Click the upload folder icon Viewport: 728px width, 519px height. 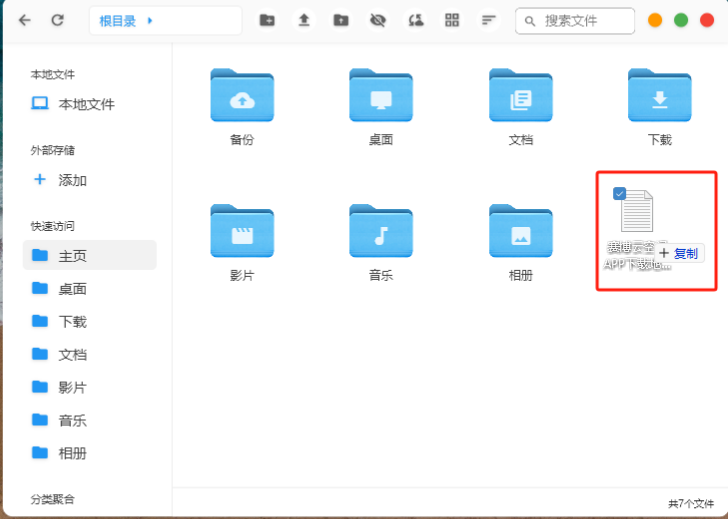tap(341, 20)
